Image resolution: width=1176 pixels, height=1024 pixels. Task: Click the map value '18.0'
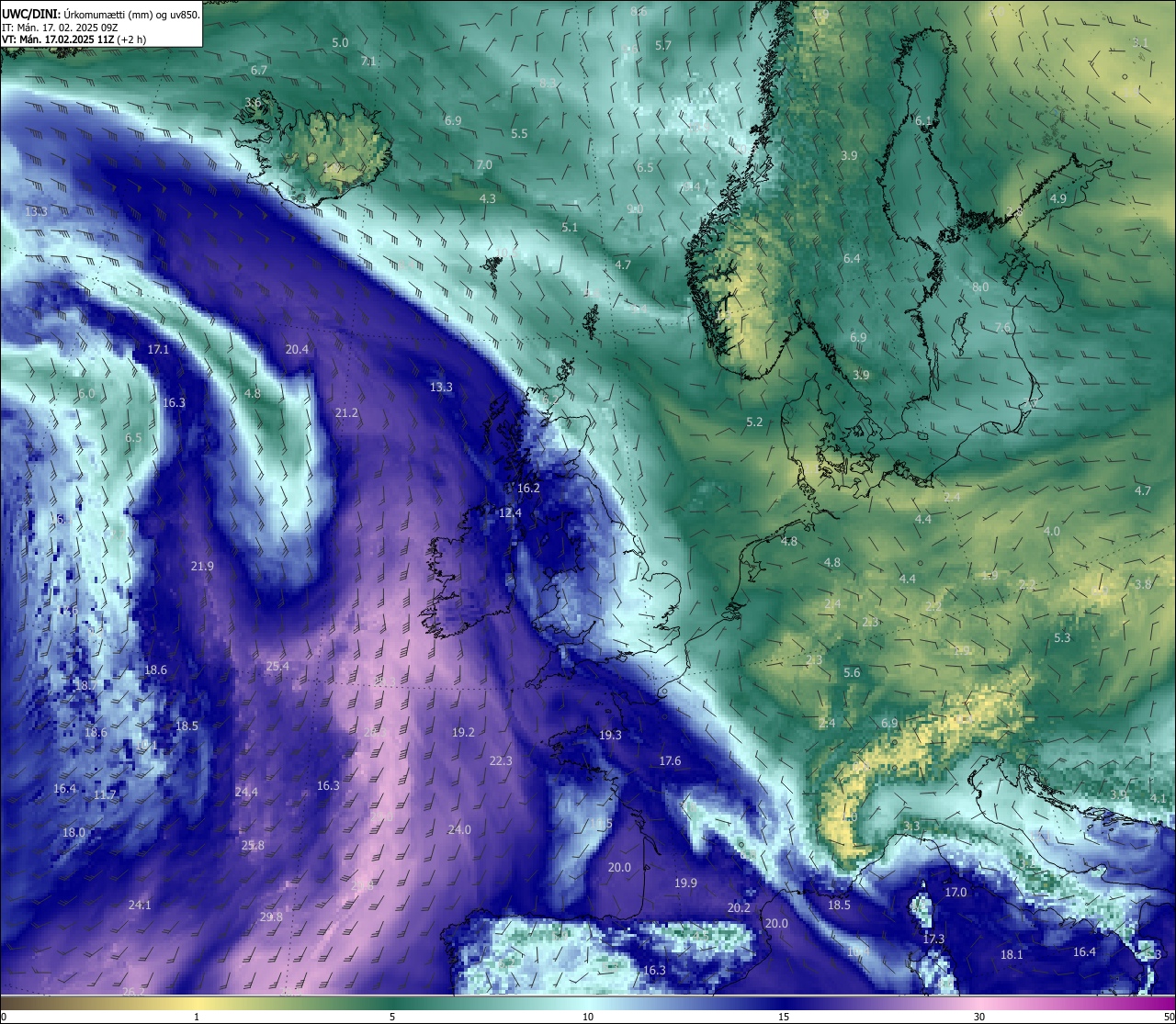[x=73, y=832]
